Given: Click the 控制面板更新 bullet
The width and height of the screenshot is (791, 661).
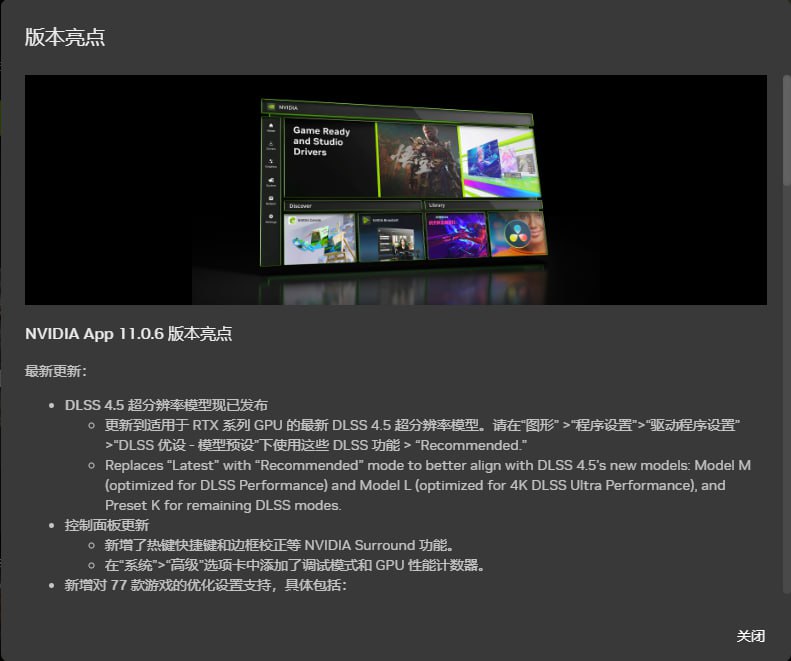Looking at the screenshot, I should point(106,525).
